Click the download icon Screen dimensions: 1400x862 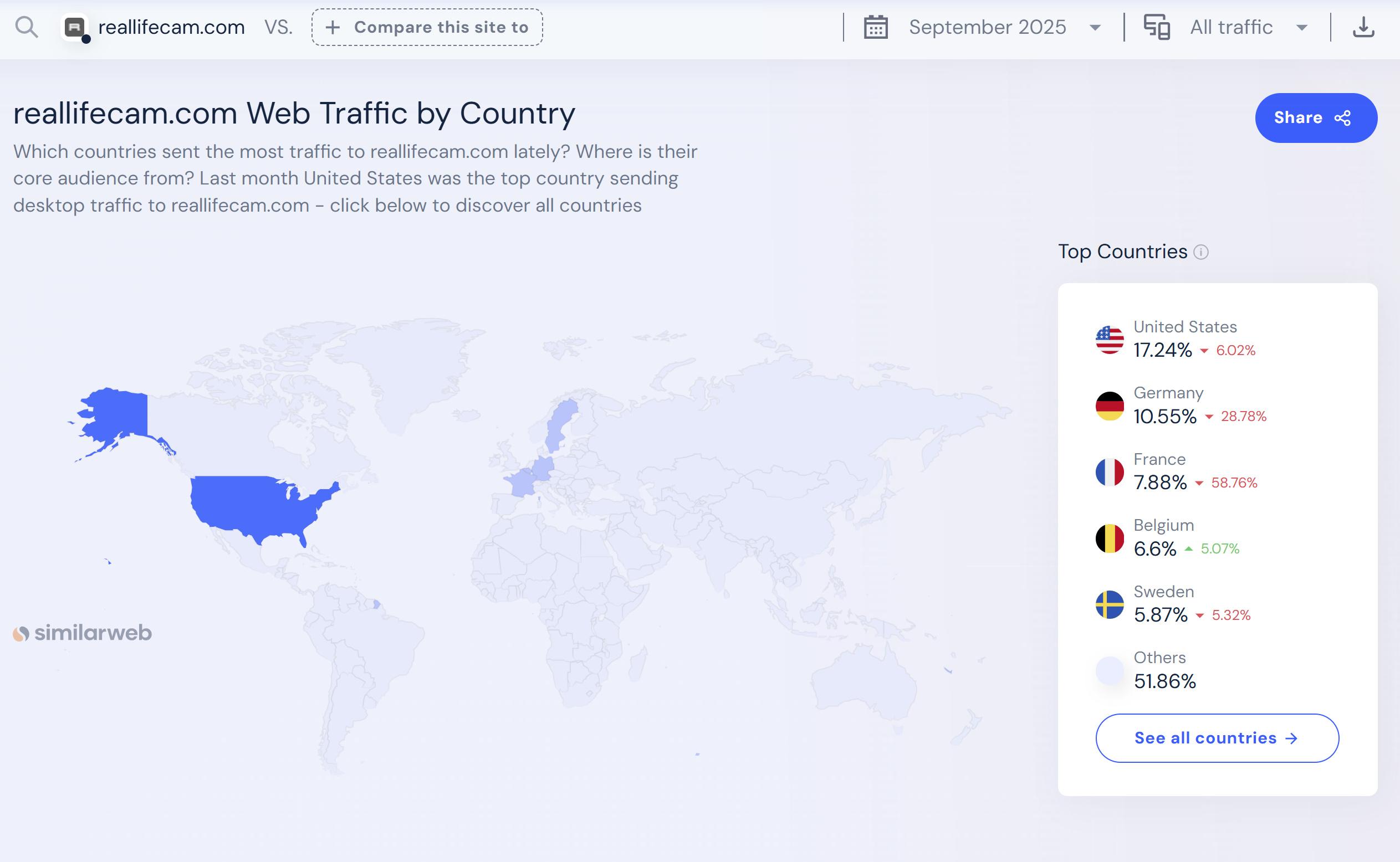[1363, 27]
